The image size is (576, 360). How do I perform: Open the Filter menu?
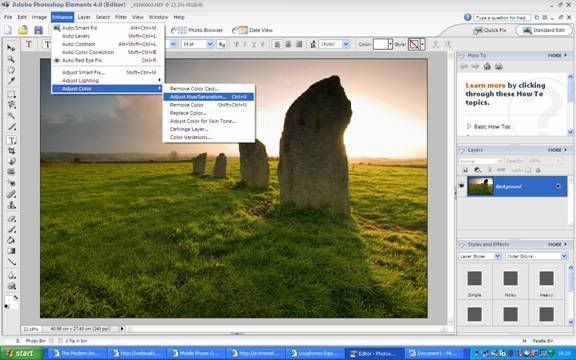click(120, 17)
